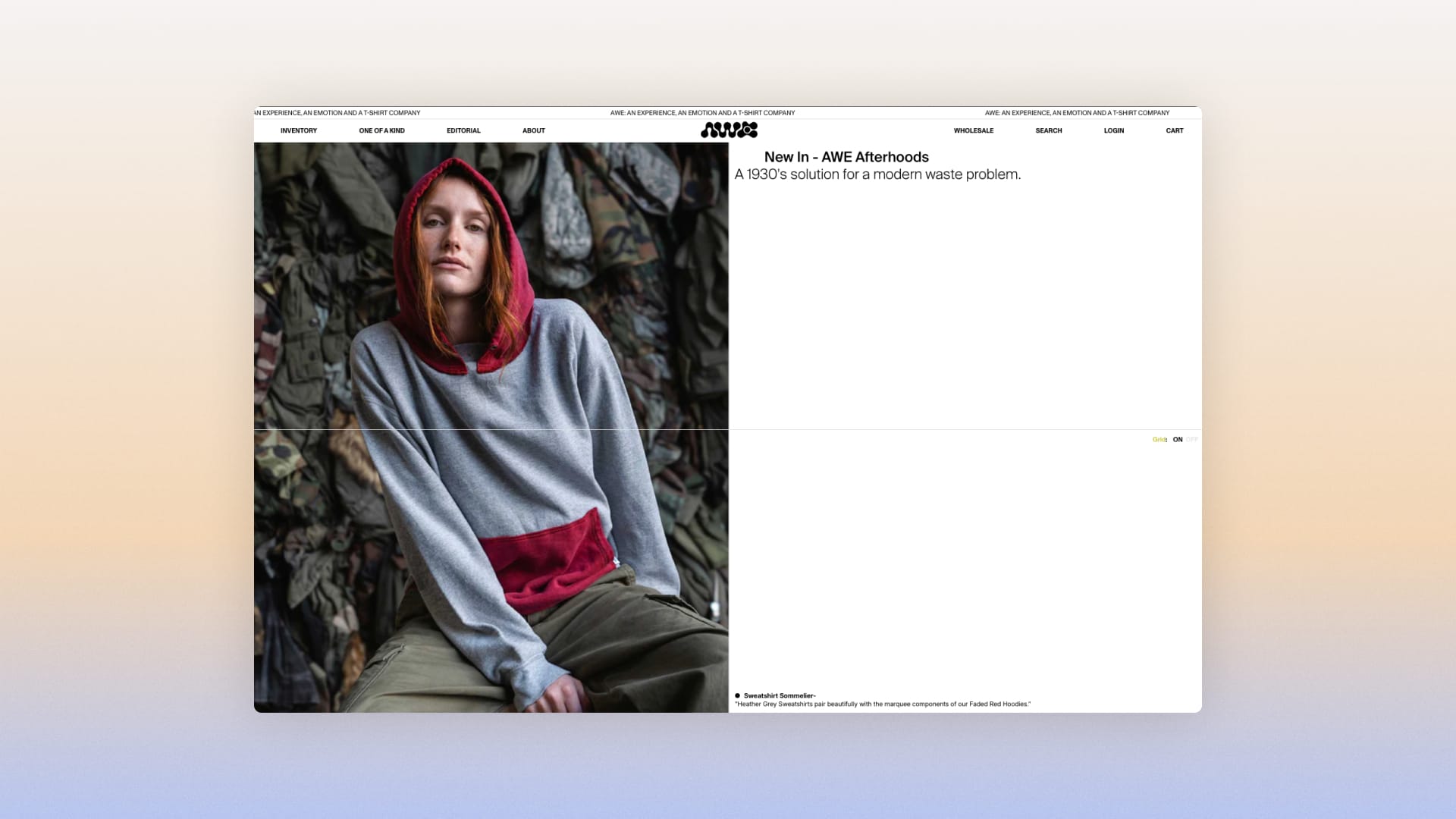The image size is (1456, 819).
Task: Click the 1930's solution tagline text
Action: pos(877,174)
